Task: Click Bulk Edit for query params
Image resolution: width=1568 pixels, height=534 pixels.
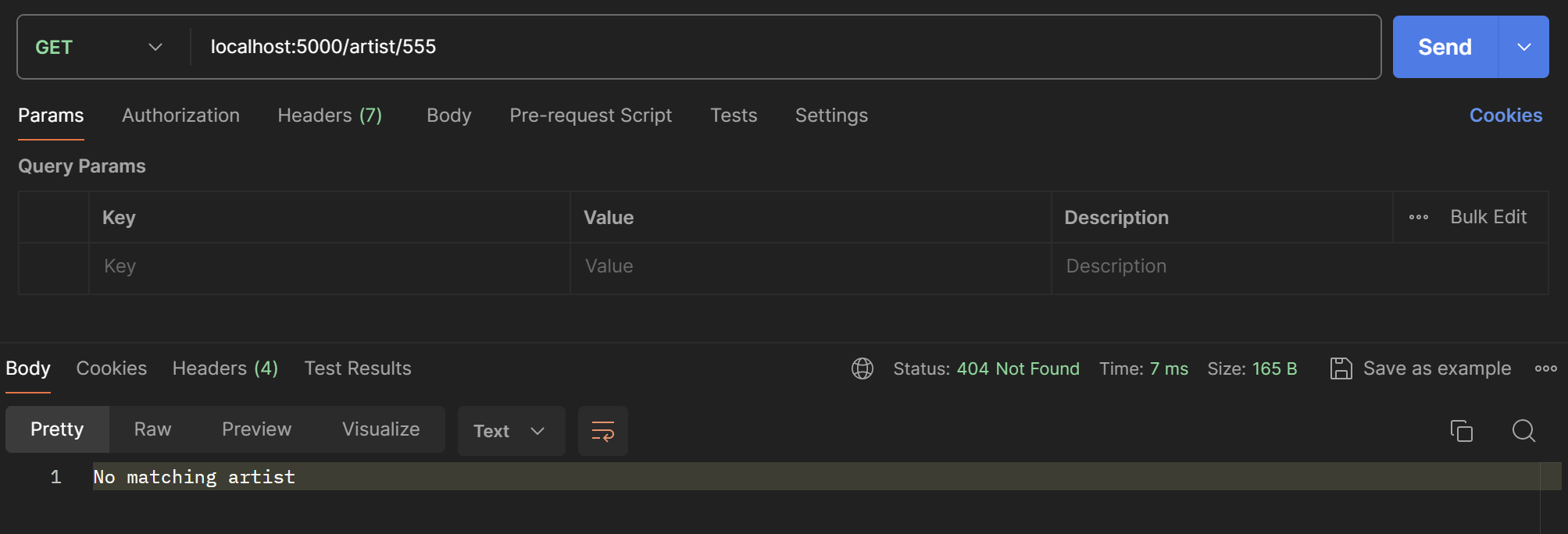Action: click(x=1488, y=217)
